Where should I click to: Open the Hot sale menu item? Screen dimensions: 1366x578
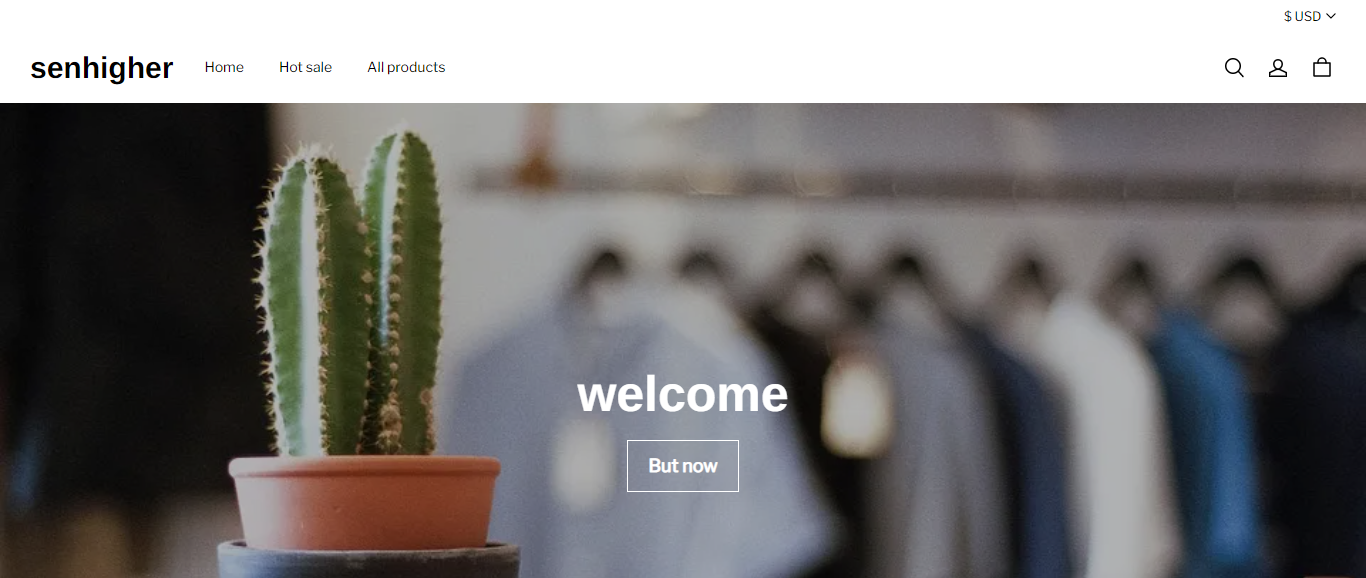click(305, 67)
